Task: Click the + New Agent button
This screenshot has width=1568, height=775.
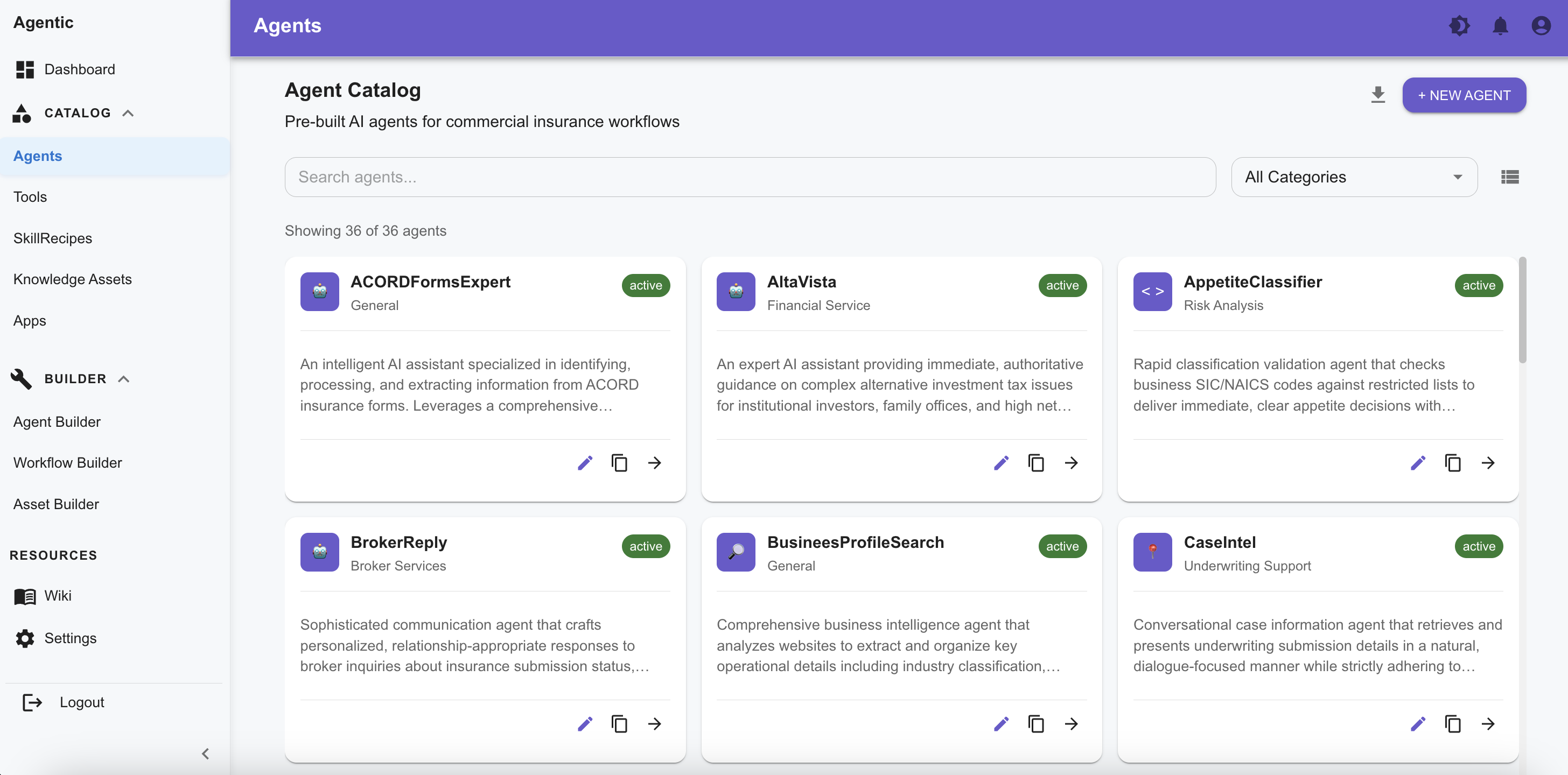Action: pyautogui.click(x=1464, y=95)
